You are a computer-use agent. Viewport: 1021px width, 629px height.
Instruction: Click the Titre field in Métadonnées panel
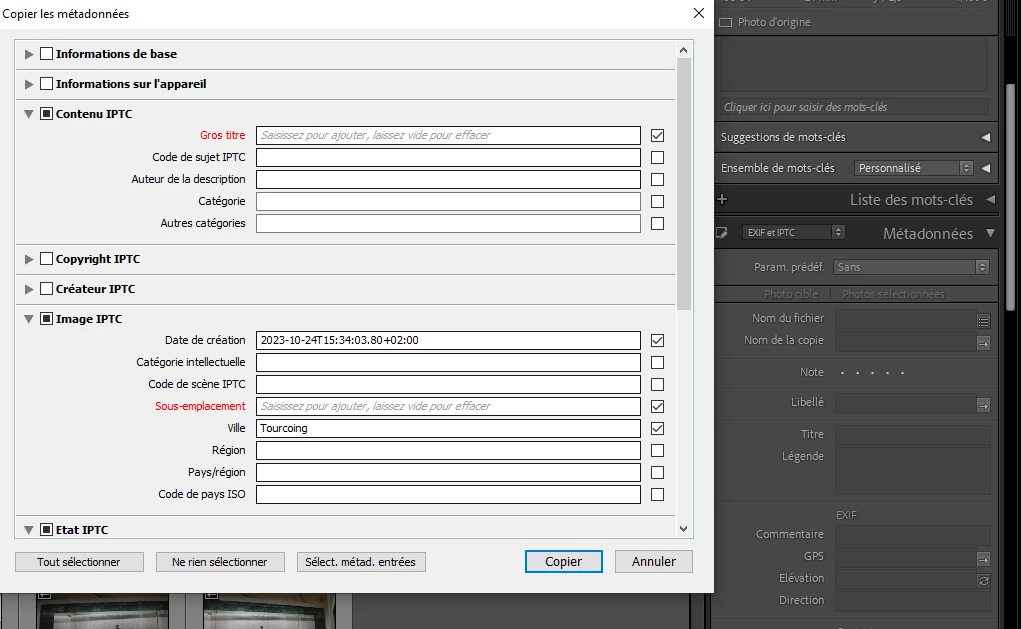click(x=913, y=434)
